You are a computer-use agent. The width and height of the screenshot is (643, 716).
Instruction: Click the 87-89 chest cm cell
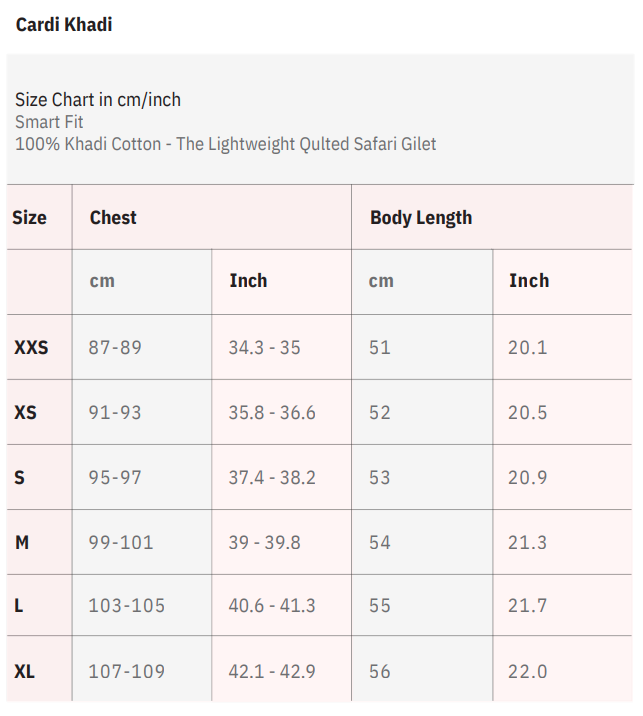(115, 348)
